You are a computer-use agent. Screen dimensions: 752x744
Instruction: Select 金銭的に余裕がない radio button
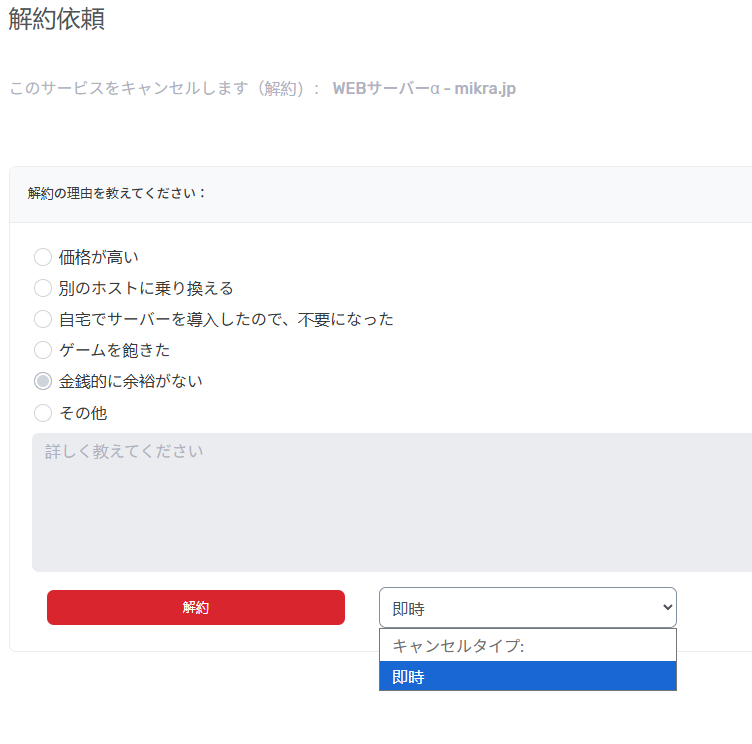43,381
